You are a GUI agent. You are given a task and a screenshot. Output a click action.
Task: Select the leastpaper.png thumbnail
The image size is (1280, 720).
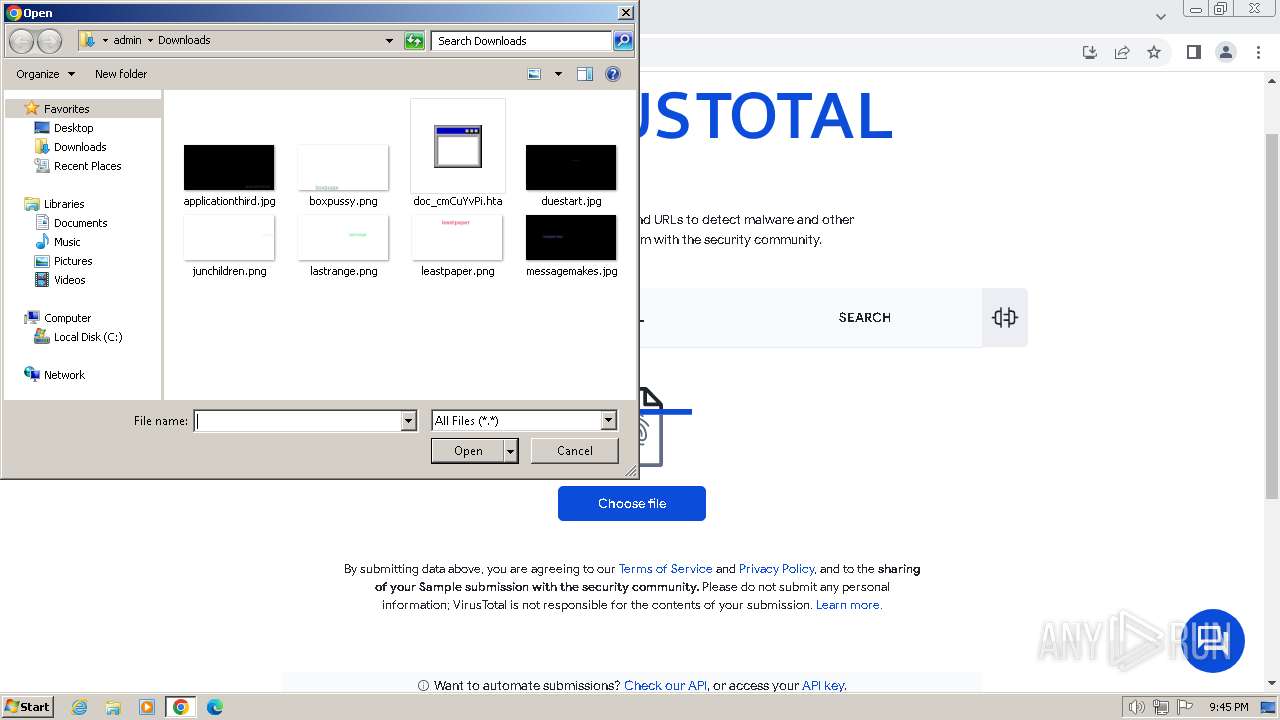point(457,238)
